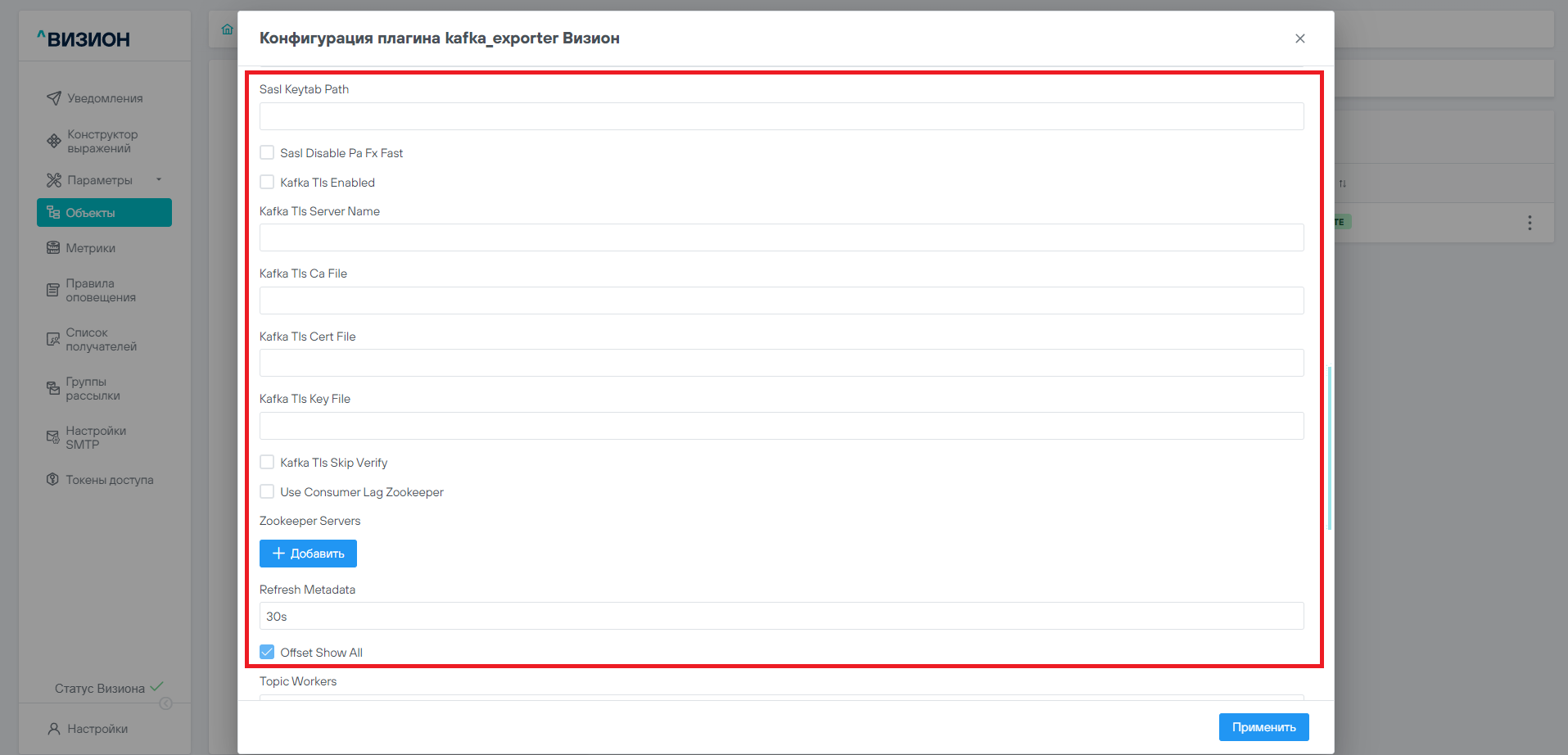Check the Kafka Tls Skip Verify option
The width and height of the screenshot is (1568, 755).
267,462
